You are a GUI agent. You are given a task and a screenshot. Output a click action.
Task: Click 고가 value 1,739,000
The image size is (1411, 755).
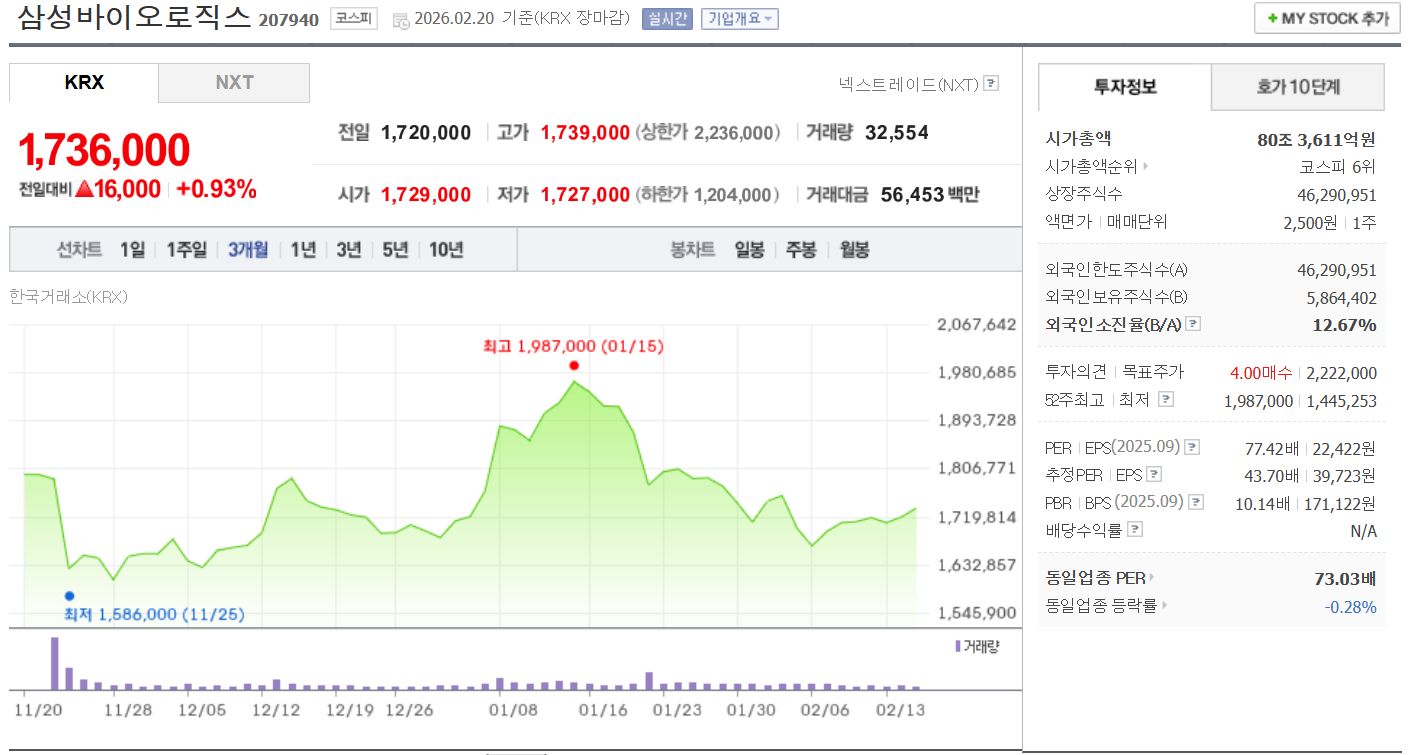[x=585, y=132]
